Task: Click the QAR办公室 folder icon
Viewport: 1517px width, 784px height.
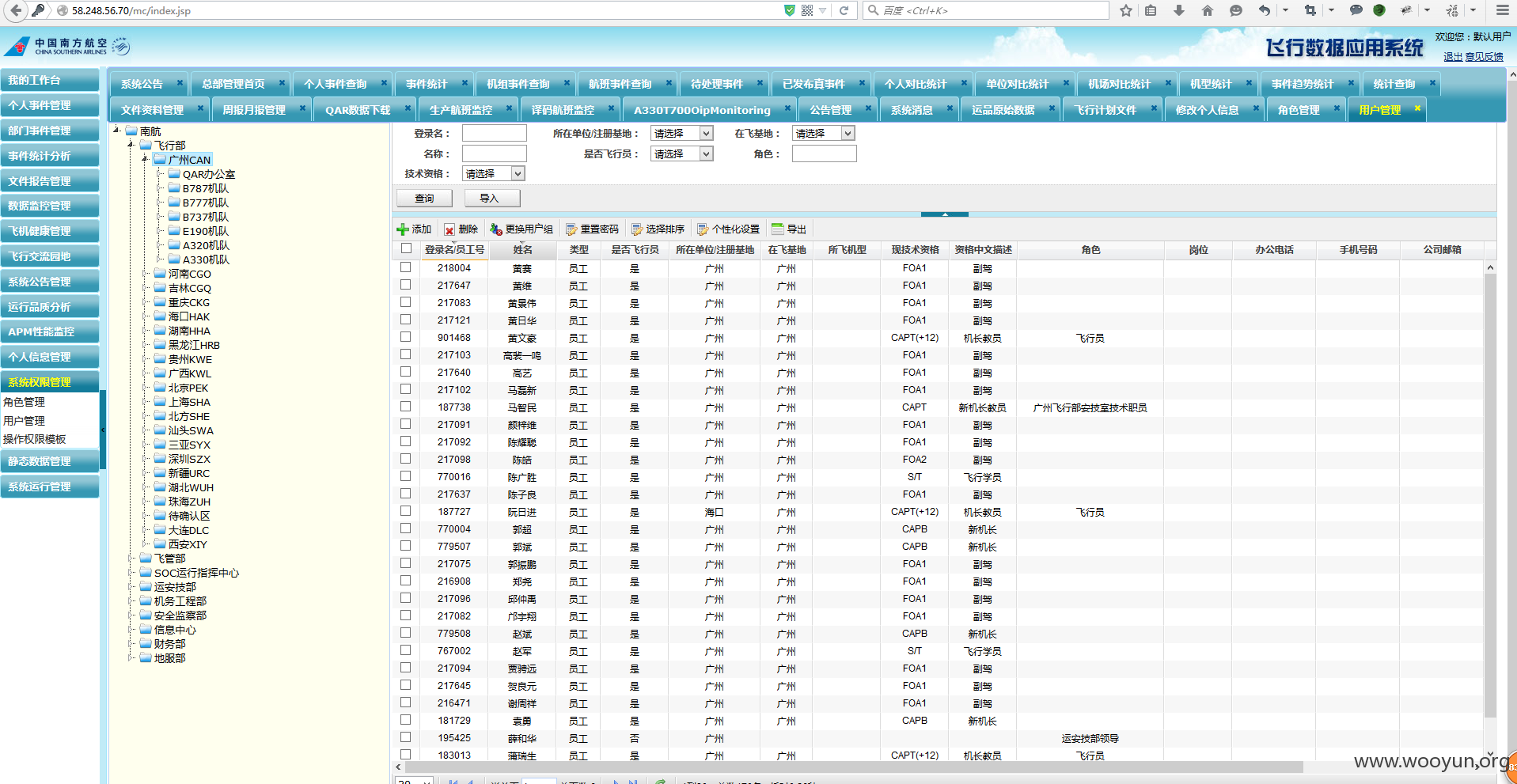Action: click(x=174, y=173)
